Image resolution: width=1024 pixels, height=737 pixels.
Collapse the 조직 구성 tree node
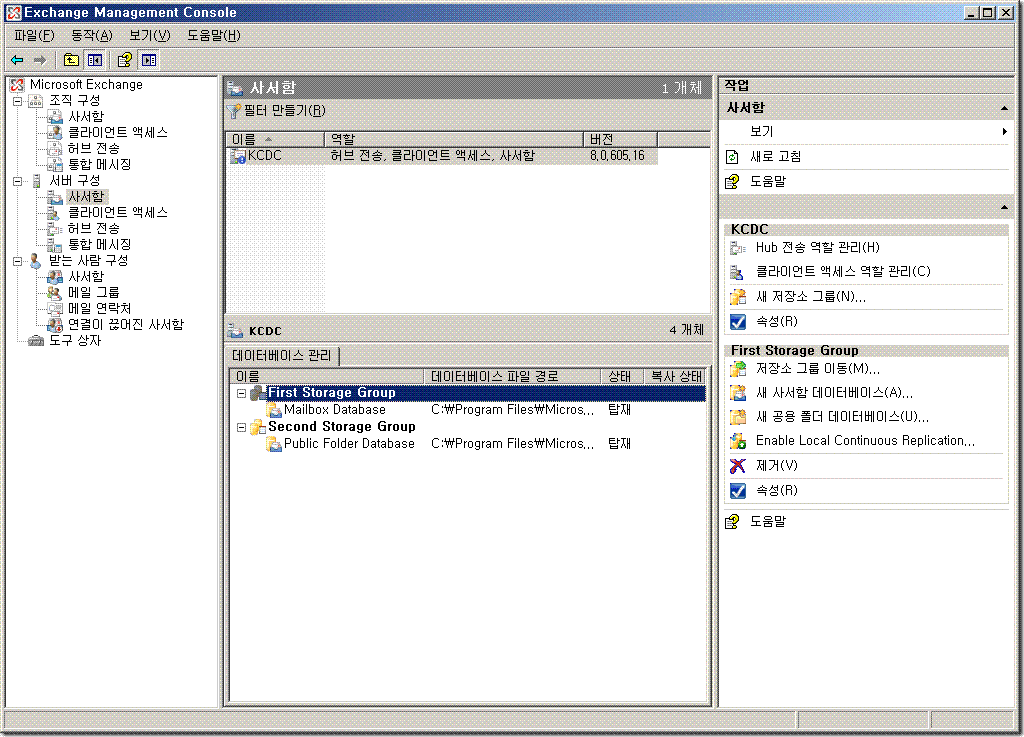click(18, 101)
